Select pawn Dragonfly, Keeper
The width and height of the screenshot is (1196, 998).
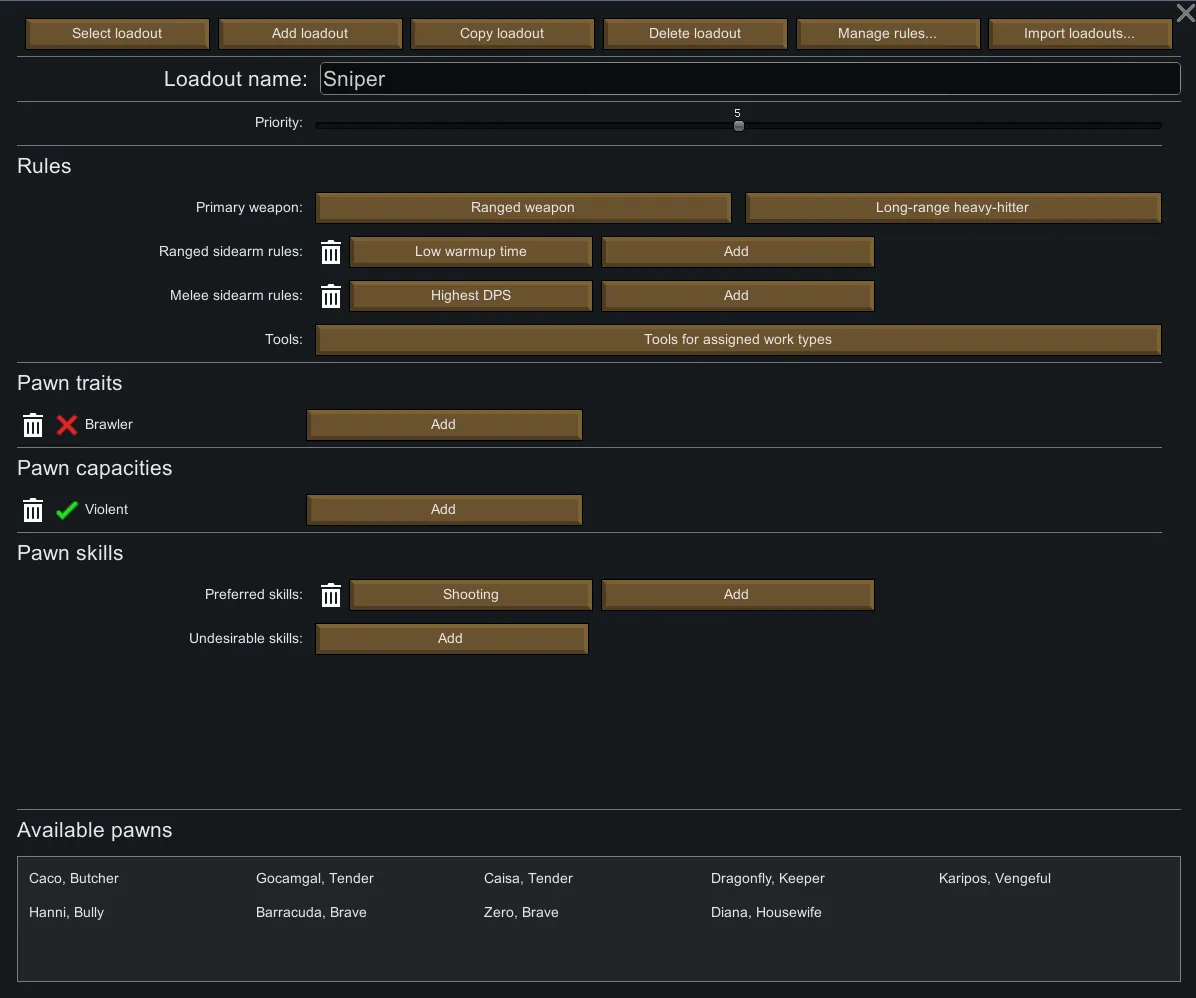767,879
